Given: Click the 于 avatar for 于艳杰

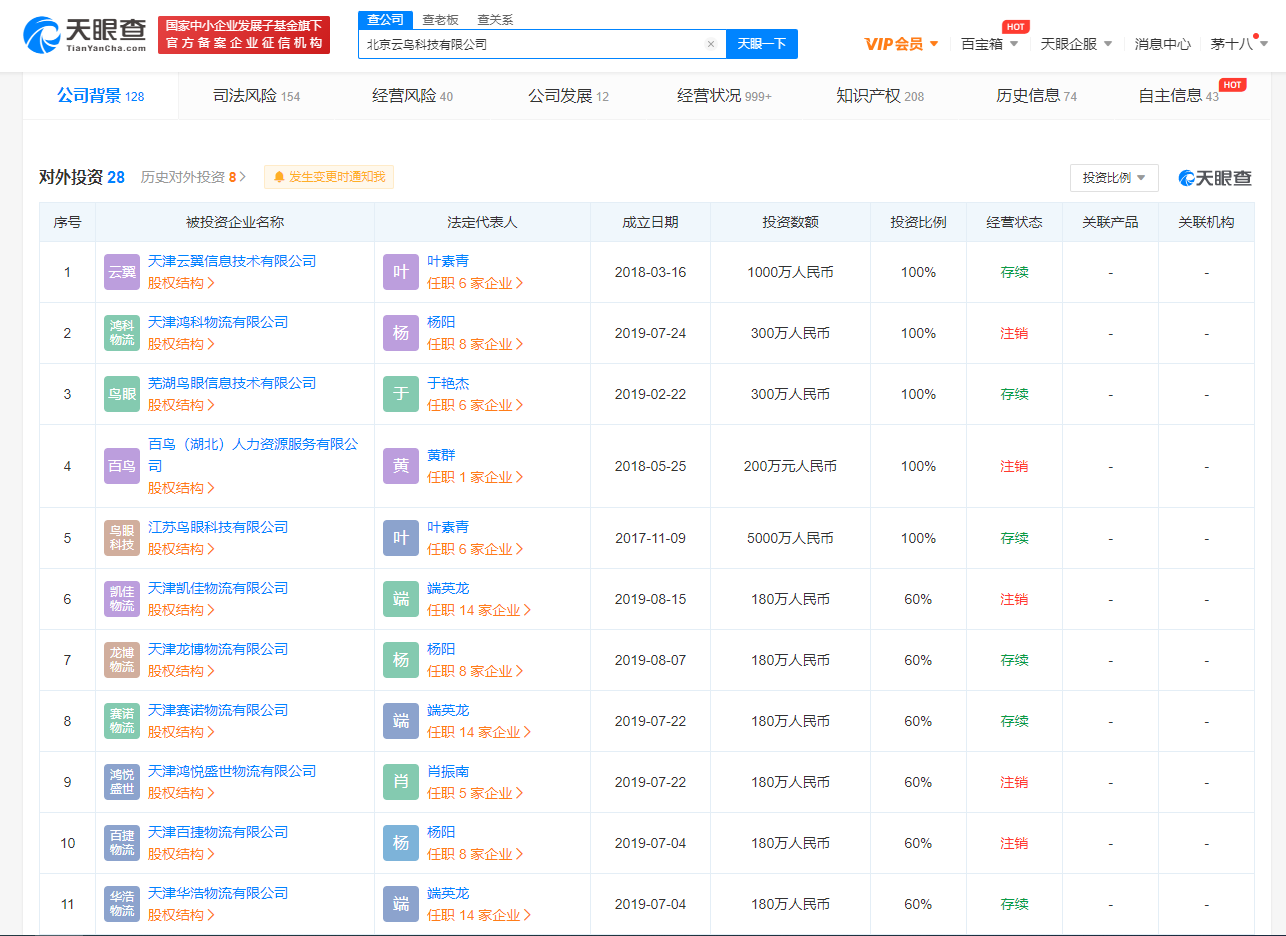Looking at the screenshot, I should point(401,394).
